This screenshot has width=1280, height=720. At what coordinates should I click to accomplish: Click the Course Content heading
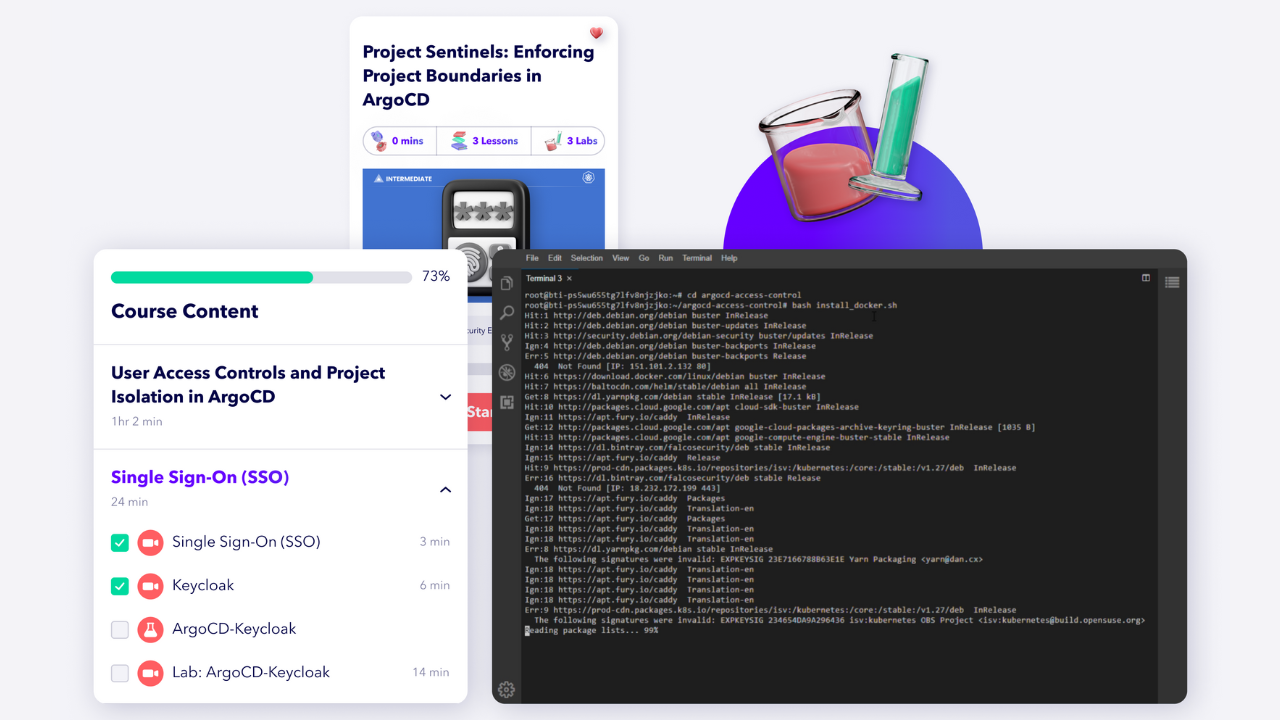[185, 311]
